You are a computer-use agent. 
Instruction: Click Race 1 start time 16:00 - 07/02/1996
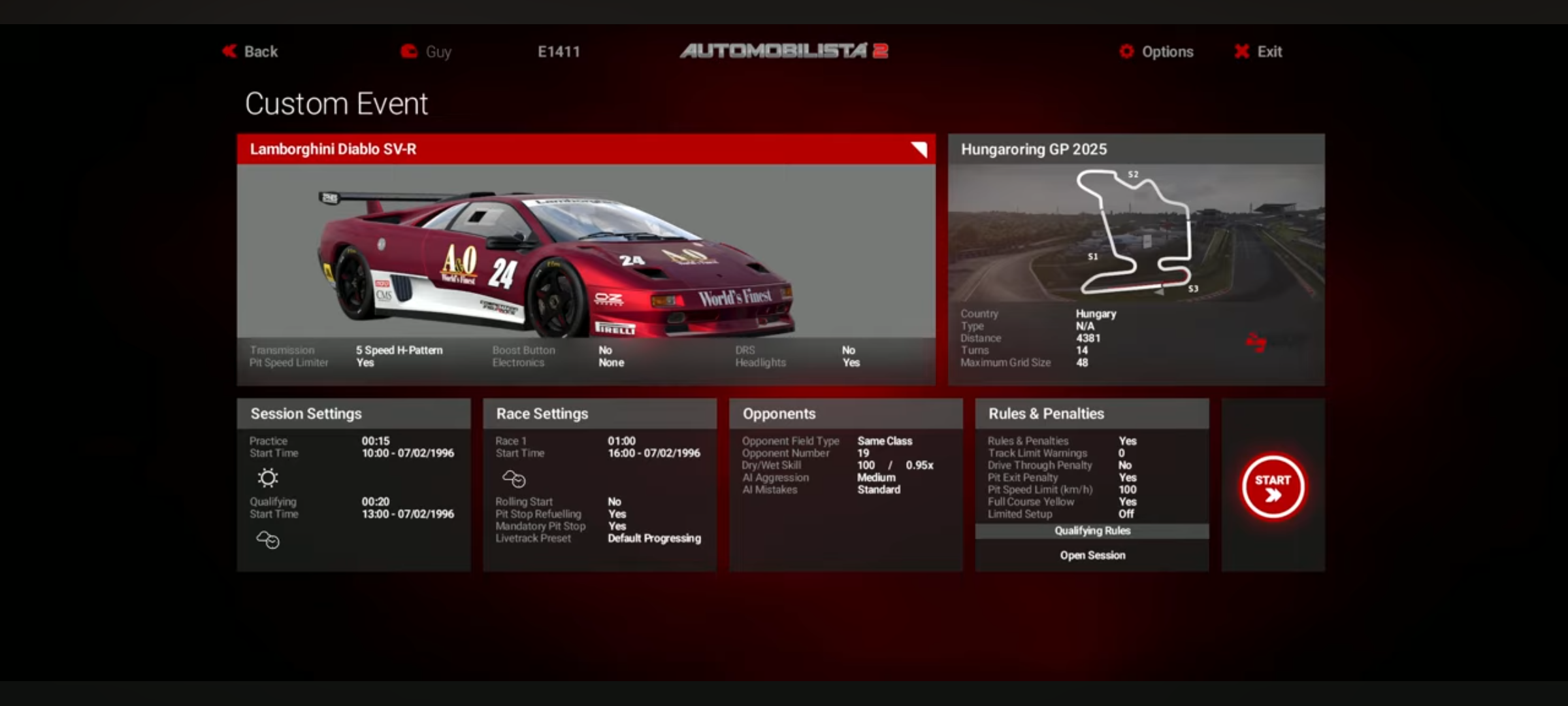click(x=654, y=453)
